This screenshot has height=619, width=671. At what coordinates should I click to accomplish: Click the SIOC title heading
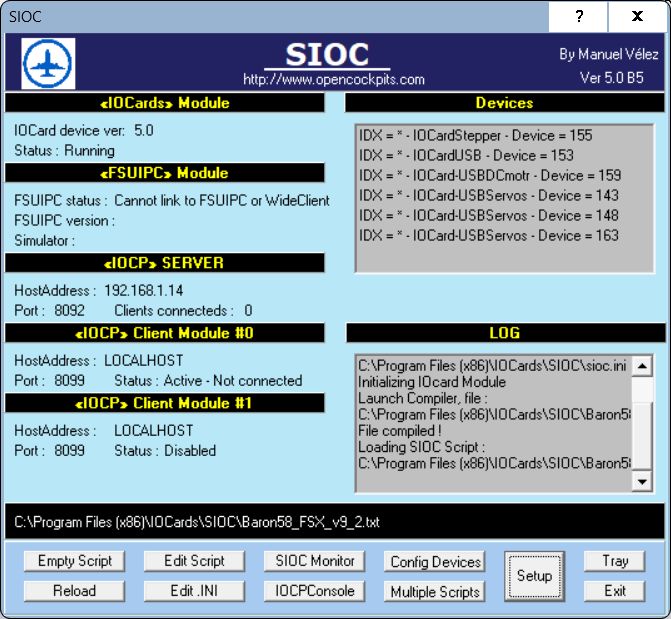[327, 55]
